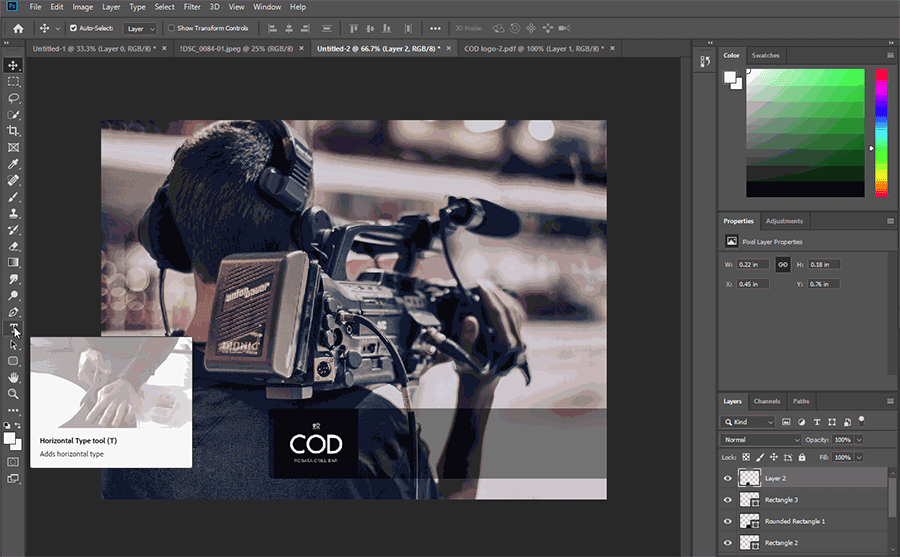Open the History panel icon
Image resolution: width=900 pixels, height=557 pixels.
tap(705, 61)
